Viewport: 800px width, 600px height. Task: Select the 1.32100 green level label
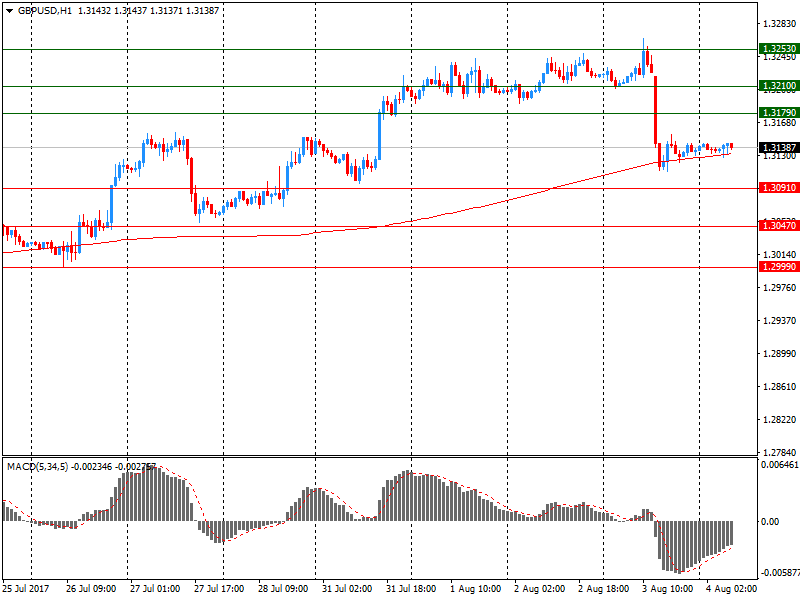[778, 86]
